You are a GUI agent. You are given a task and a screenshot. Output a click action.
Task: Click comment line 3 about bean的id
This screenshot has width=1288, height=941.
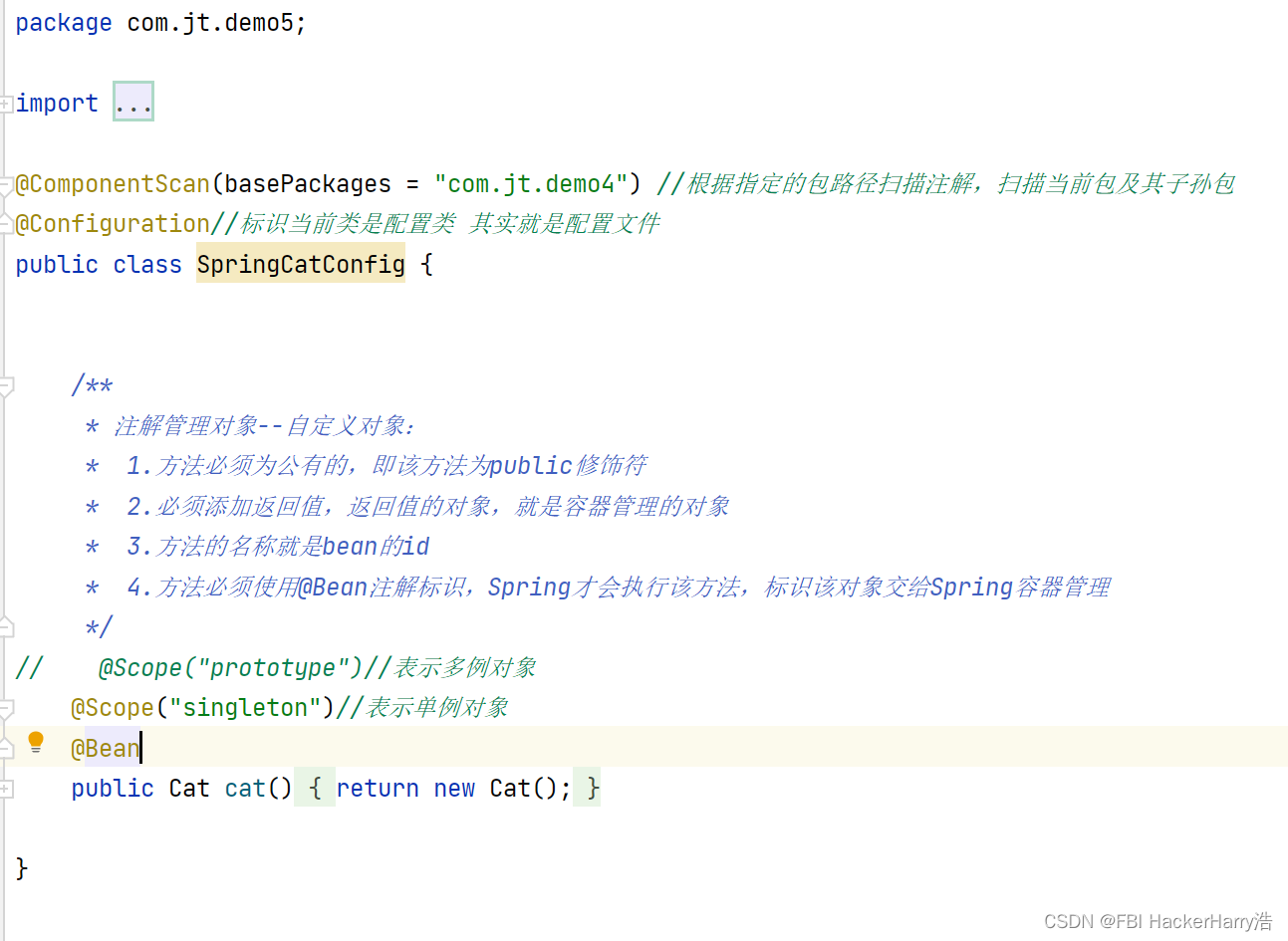point(278,547)
